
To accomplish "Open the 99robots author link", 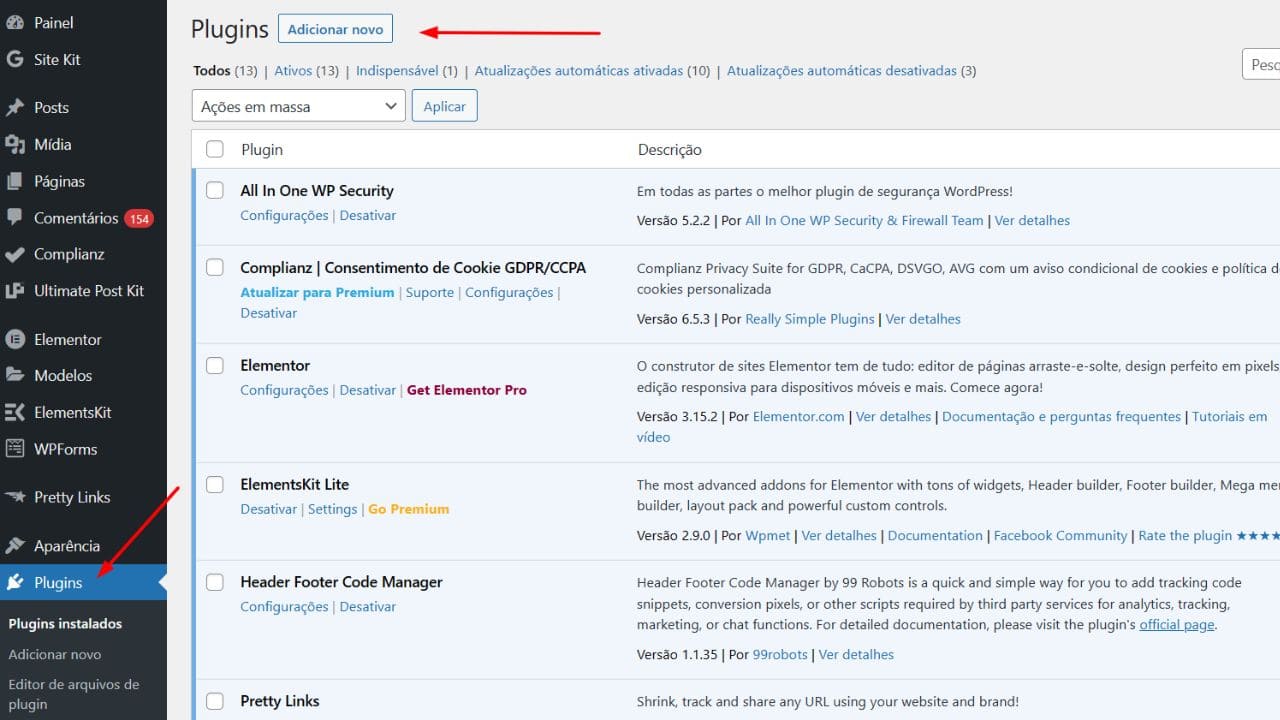I will point(780,654).
